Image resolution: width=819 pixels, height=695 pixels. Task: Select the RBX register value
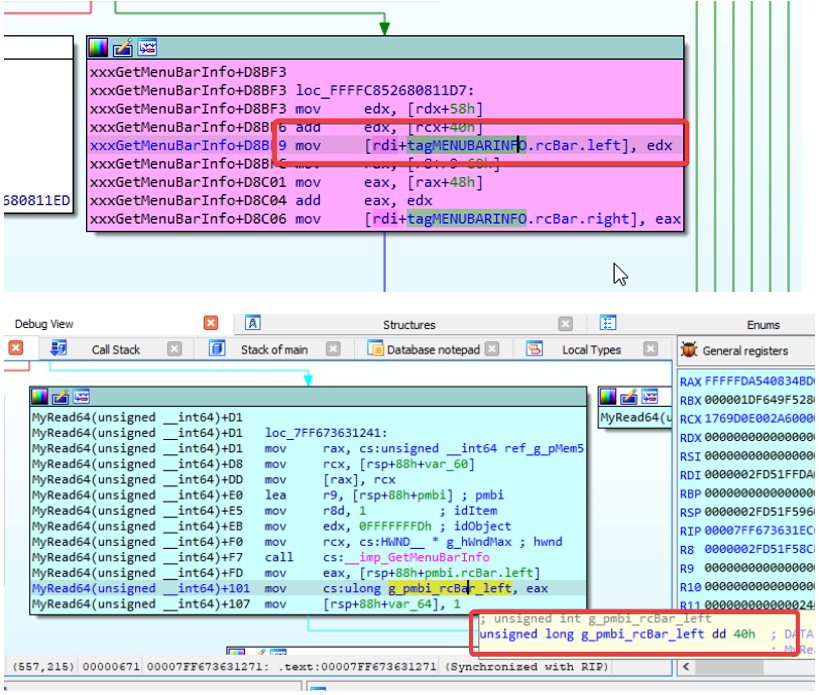click(759, 400)
